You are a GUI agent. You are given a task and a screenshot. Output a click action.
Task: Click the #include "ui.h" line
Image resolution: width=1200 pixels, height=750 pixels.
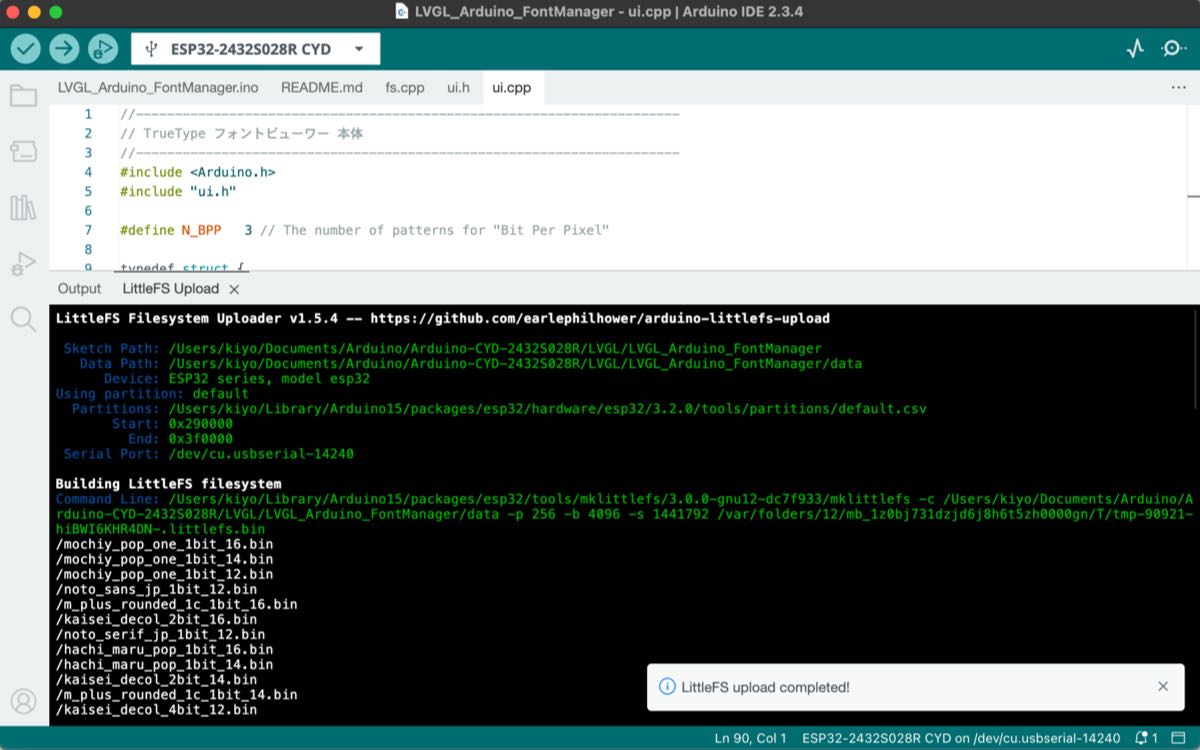point(178,191)
